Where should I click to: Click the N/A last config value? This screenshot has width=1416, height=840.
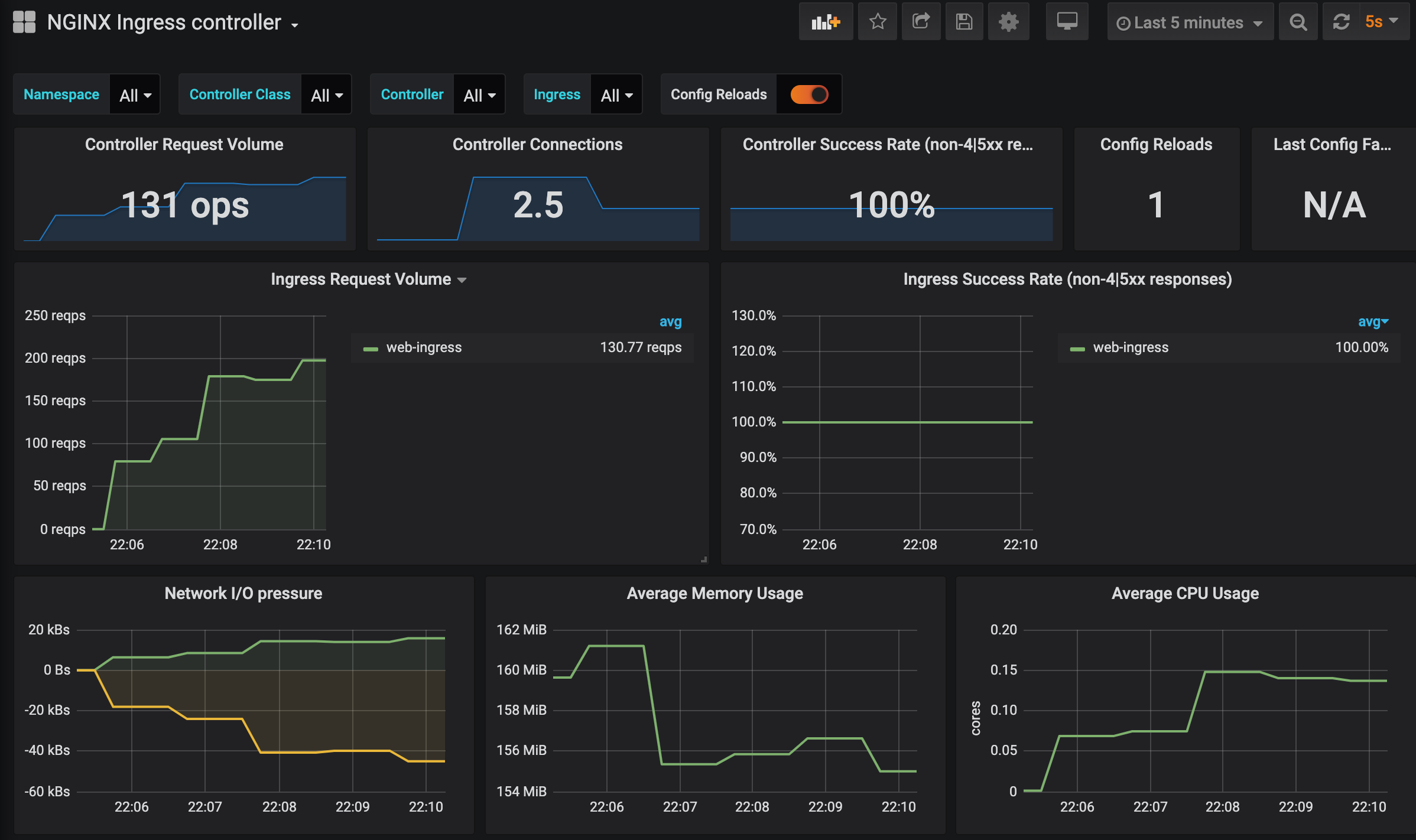(1334, 206)
